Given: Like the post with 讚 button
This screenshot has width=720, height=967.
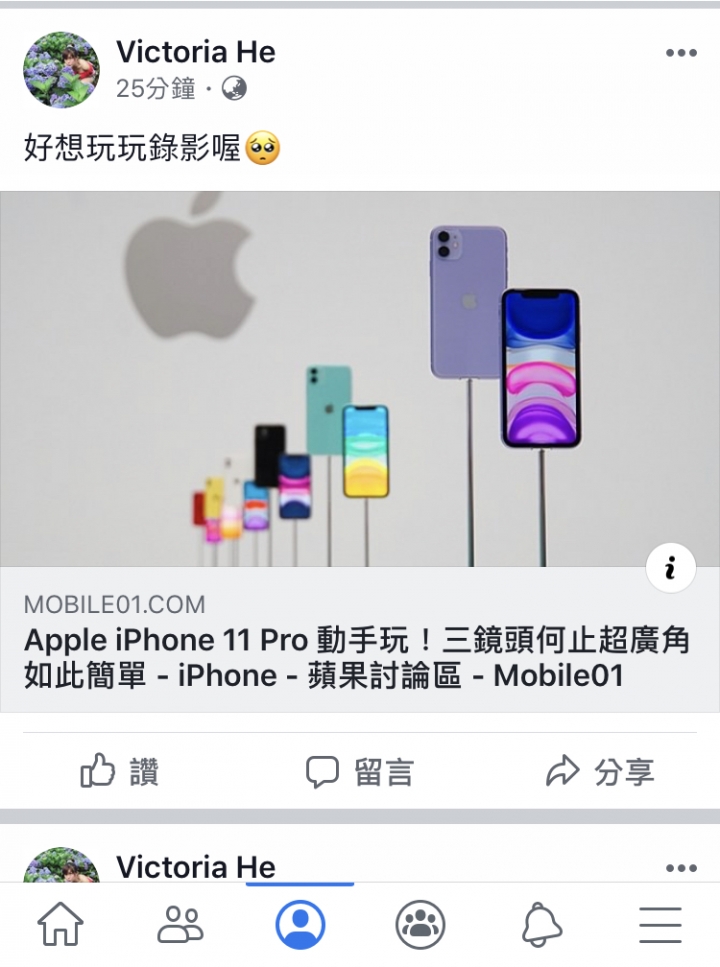Looking at the screenshot, I should (x=120, y=771).
